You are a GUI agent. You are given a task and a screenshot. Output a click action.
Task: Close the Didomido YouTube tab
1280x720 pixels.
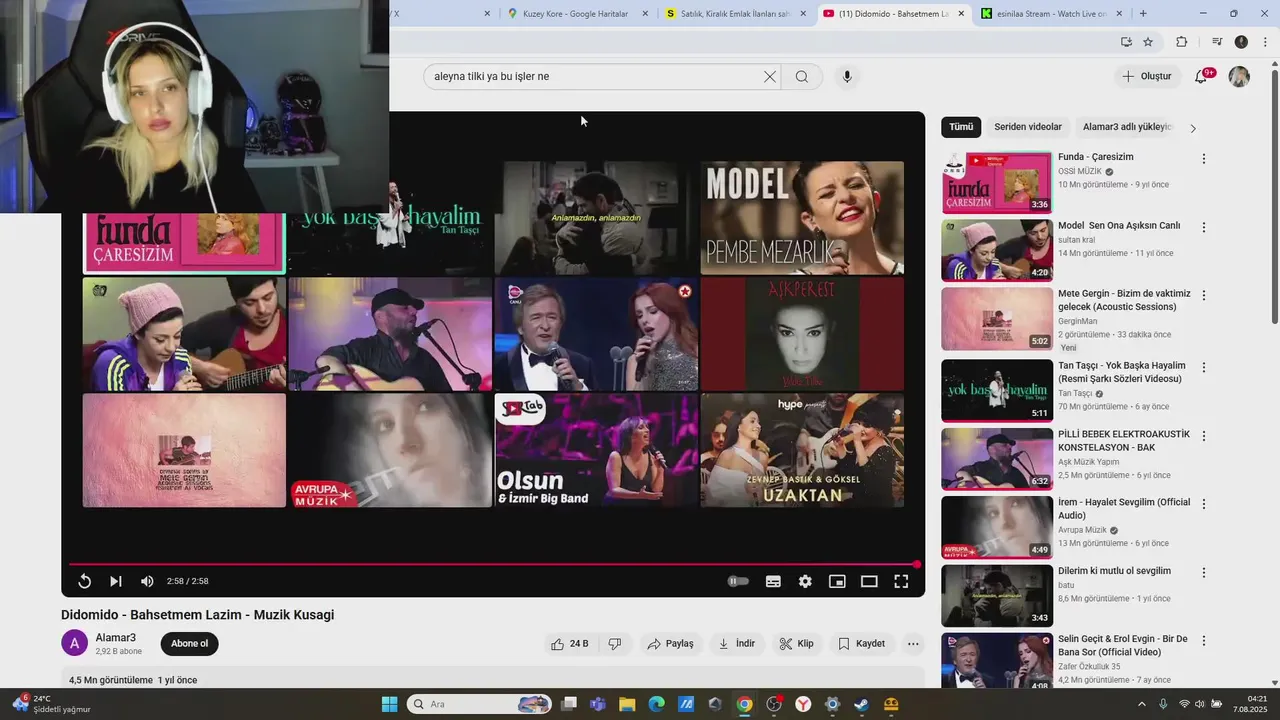pyautogui.click(x=962, y=14)
